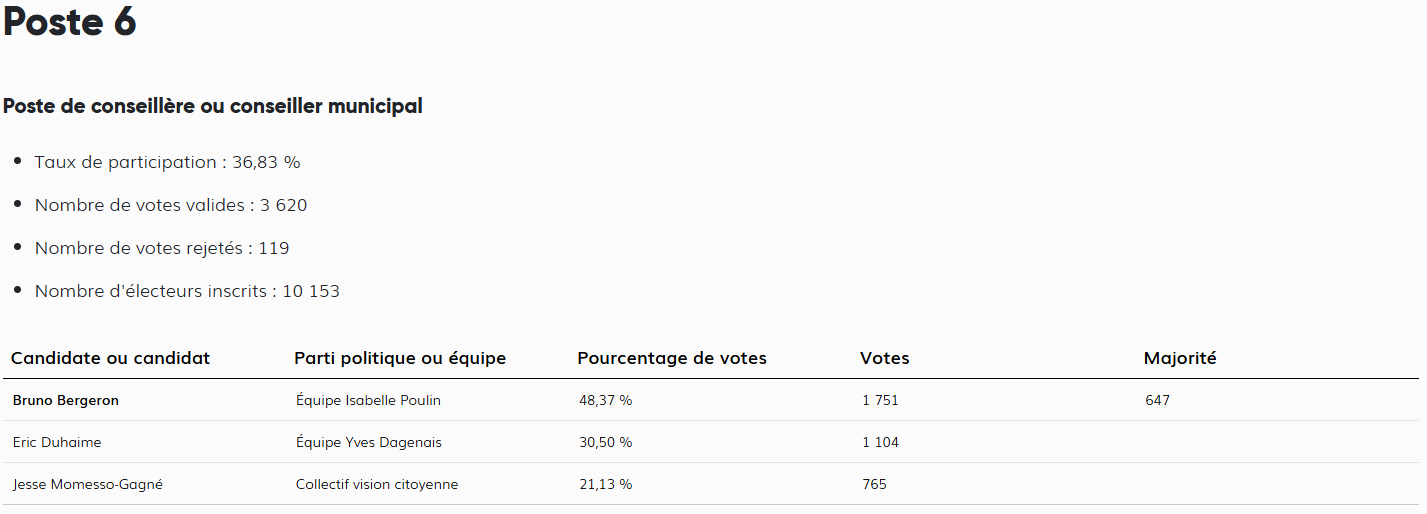Select the "Nombre de votes valides" line
The image size is (1427, 514).
point(171,205)
